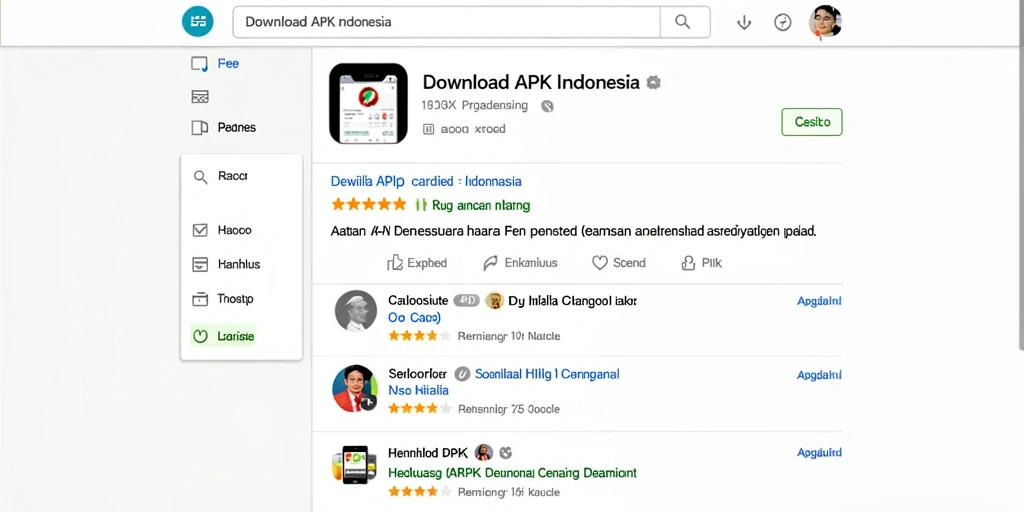Open the user profile avatar
Image resolution: width=1024 pixels, height=512 pixels.
coord(825,22)
